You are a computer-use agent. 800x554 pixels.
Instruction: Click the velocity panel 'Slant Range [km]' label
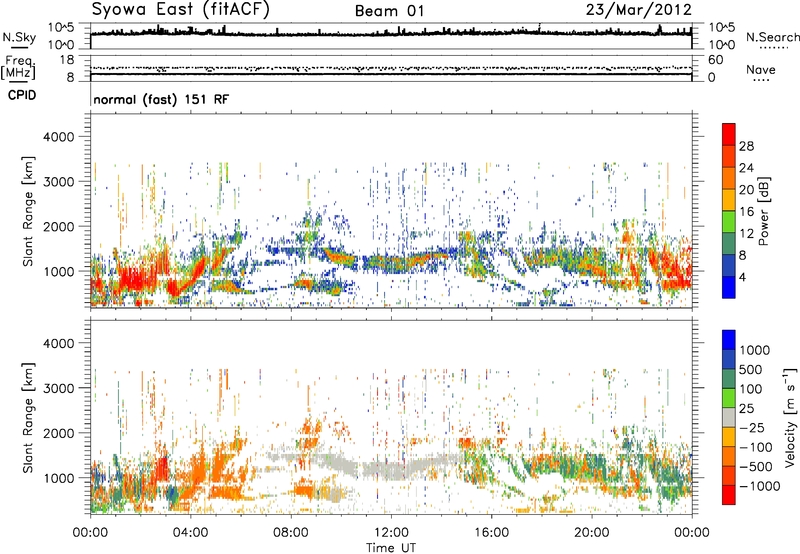(28, 418)
